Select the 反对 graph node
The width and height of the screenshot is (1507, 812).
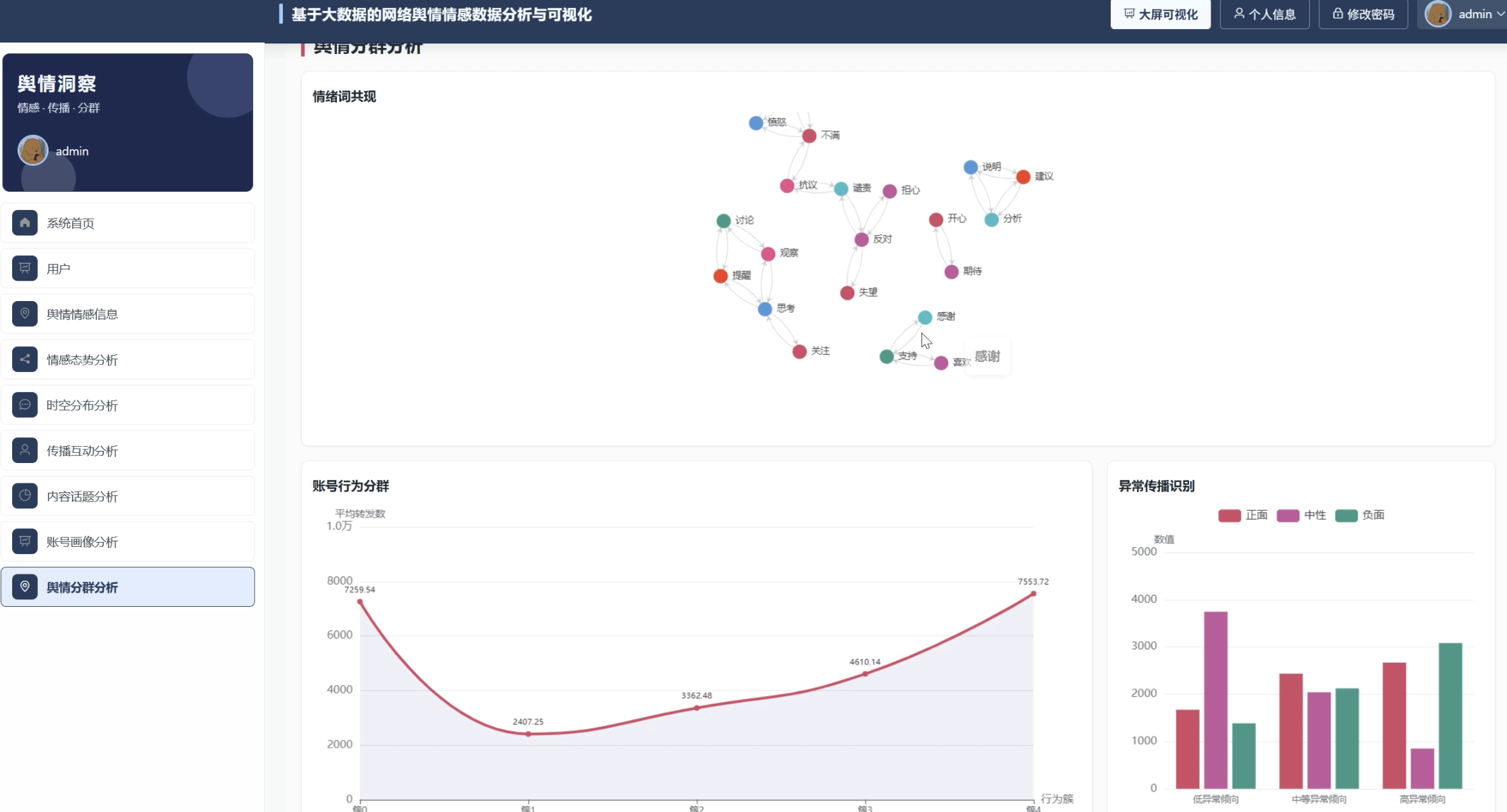click(862, 240)
